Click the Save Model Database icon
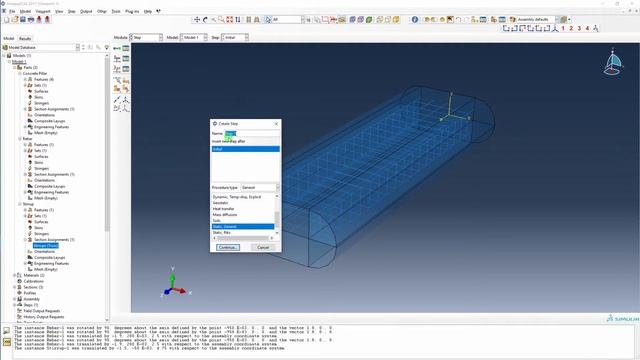Viewport: 640px width, 360px height. click(x=23, y=19)
